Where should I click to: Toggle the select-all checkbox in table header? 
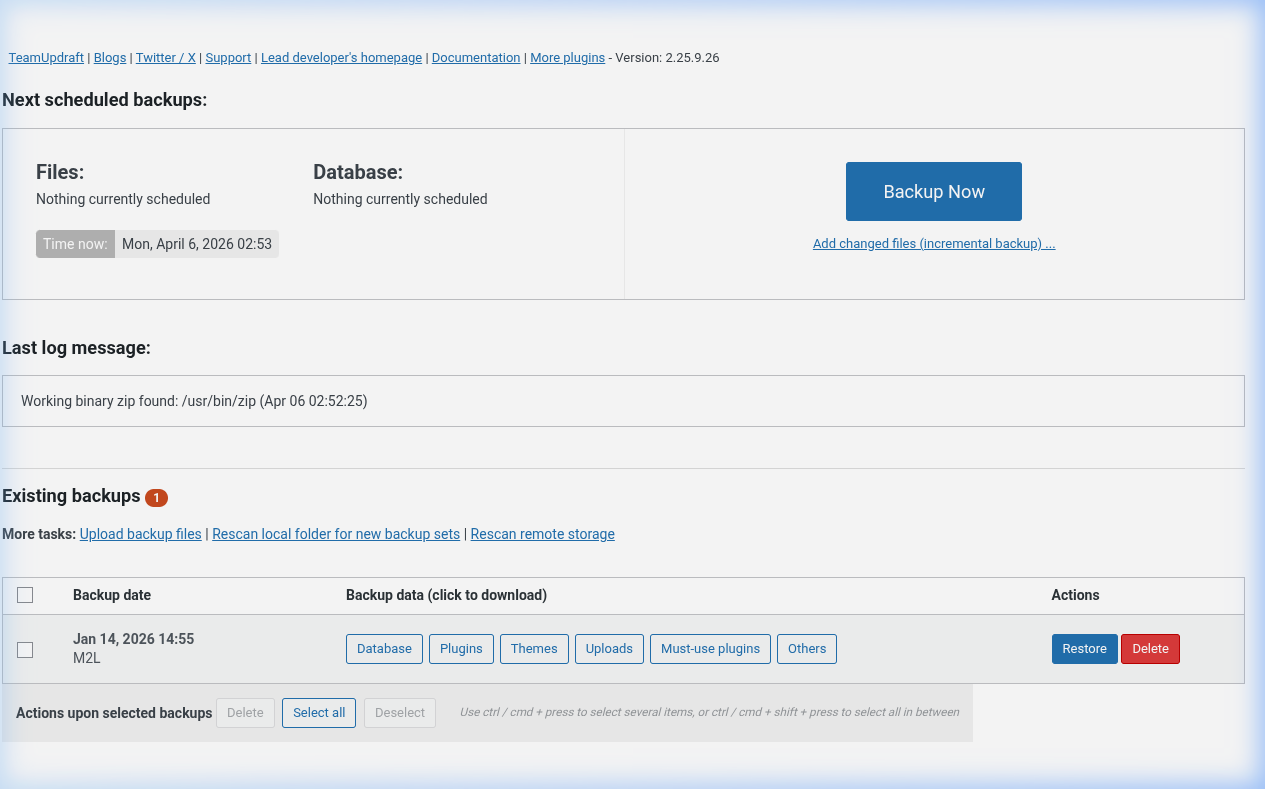(x=25, y=594)
